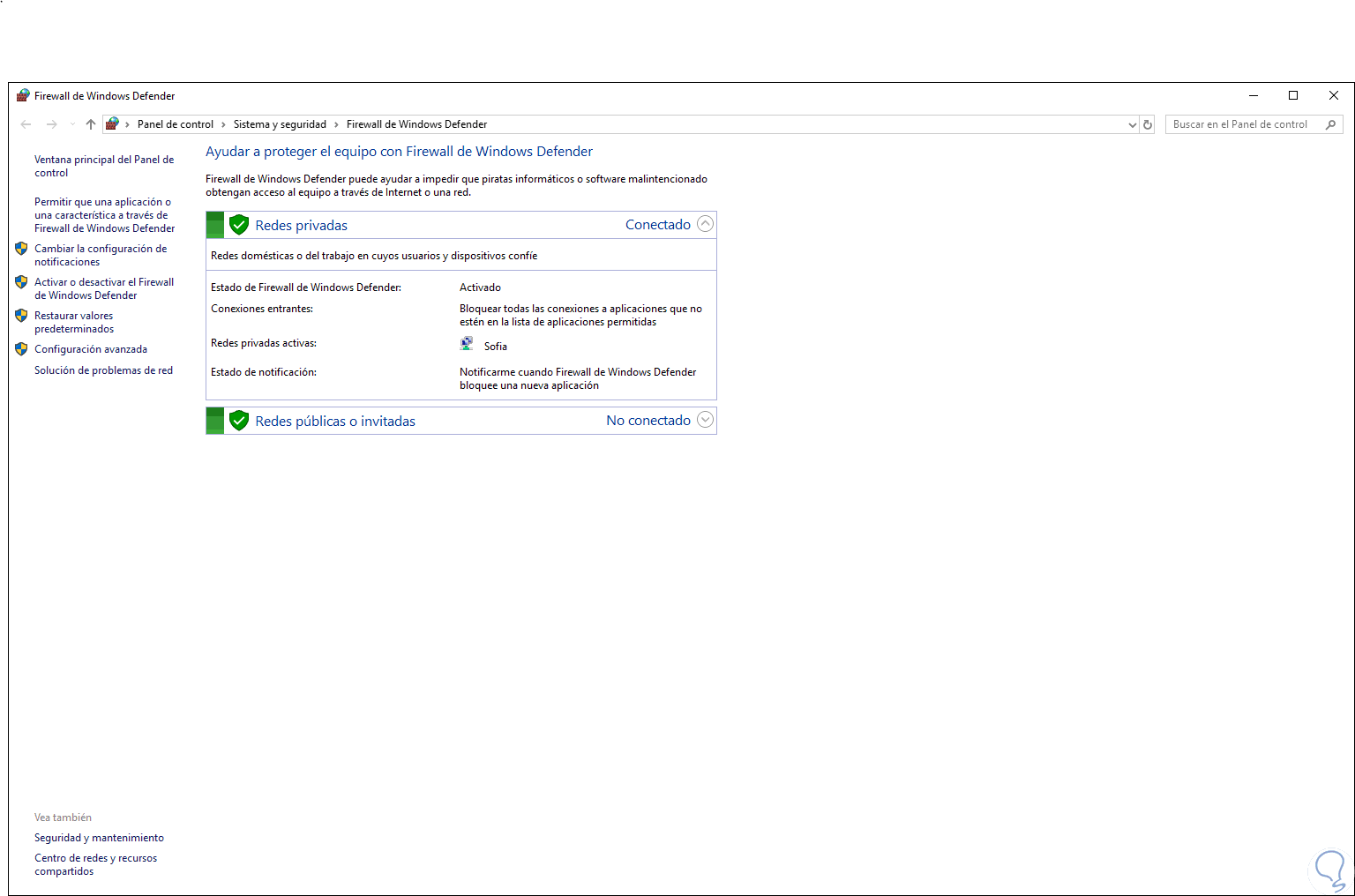Click the Redes públicas o invitadas heading

pyautogui.click(x=335, y=422)
